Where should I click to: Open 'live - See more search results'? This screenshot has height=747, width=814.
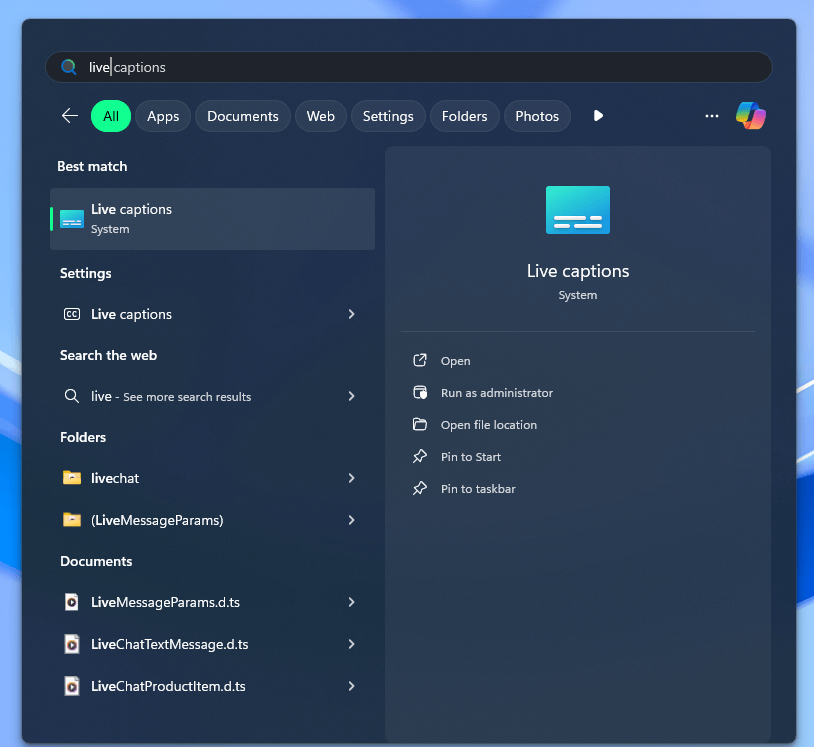(212, 396)
